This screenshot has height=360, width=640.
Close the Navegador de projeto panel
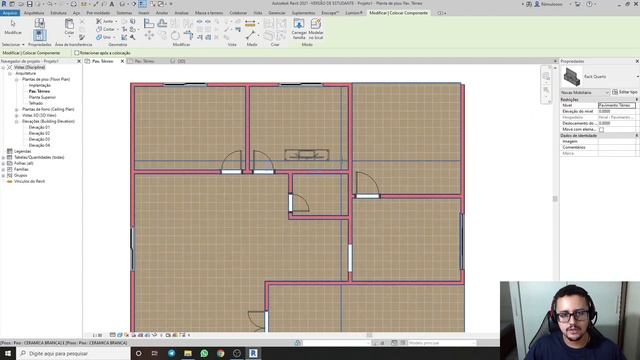[x=79, y=61]
